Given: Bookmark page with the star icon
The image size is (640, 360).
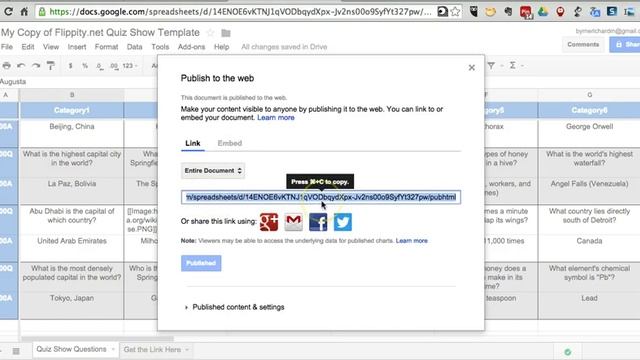Looking at the screenshot, I should 456,11.
